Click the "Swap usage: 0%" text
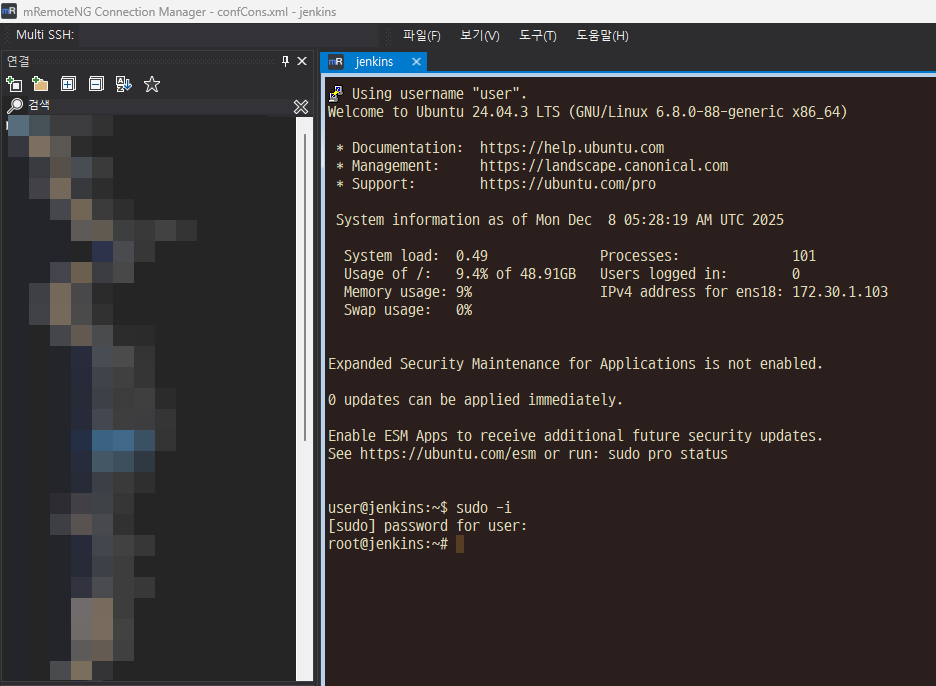The image size is (936, 686). pyautogui.click(x=408, y=310)
